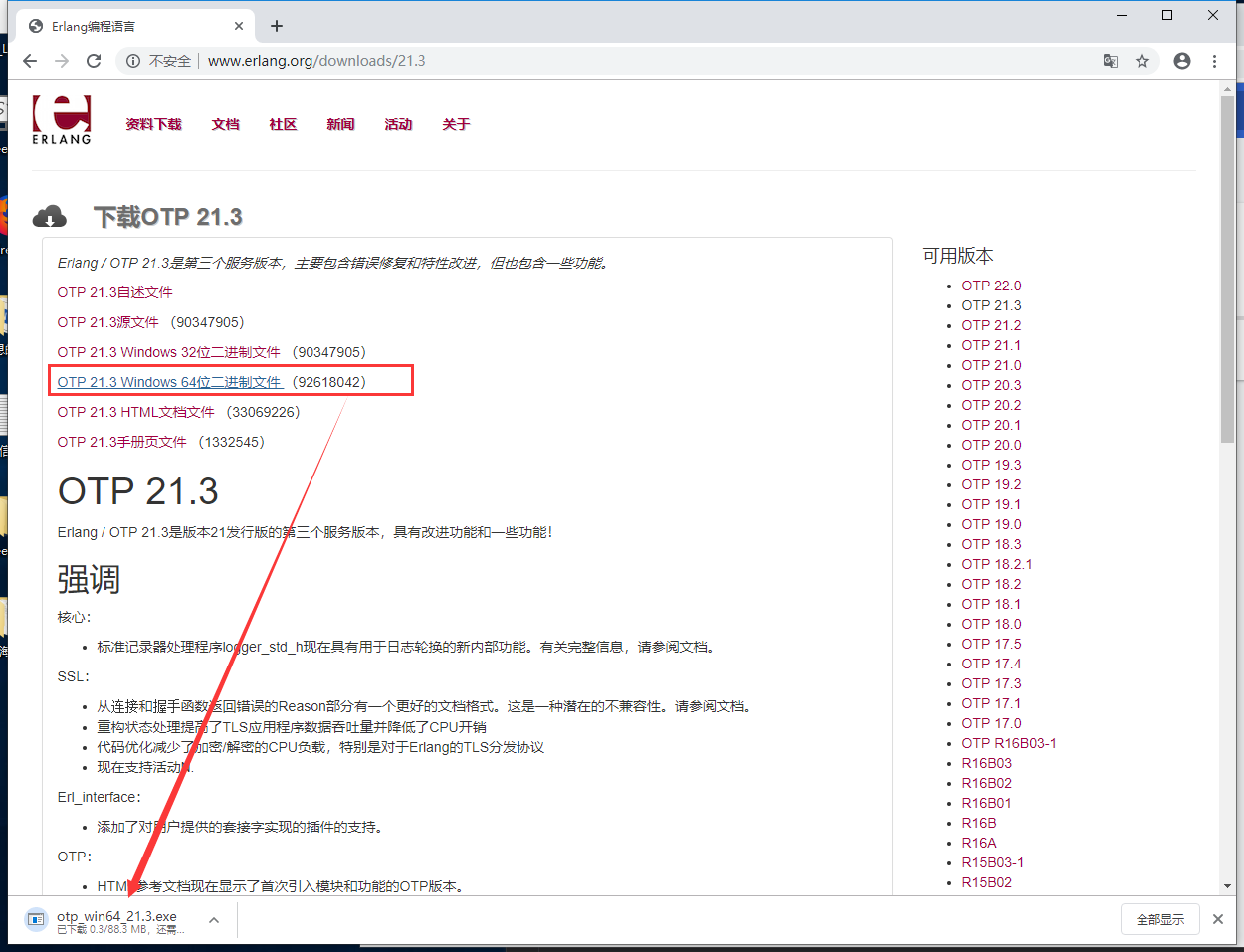Click the scrollbar up arrow

point(1227,89)
